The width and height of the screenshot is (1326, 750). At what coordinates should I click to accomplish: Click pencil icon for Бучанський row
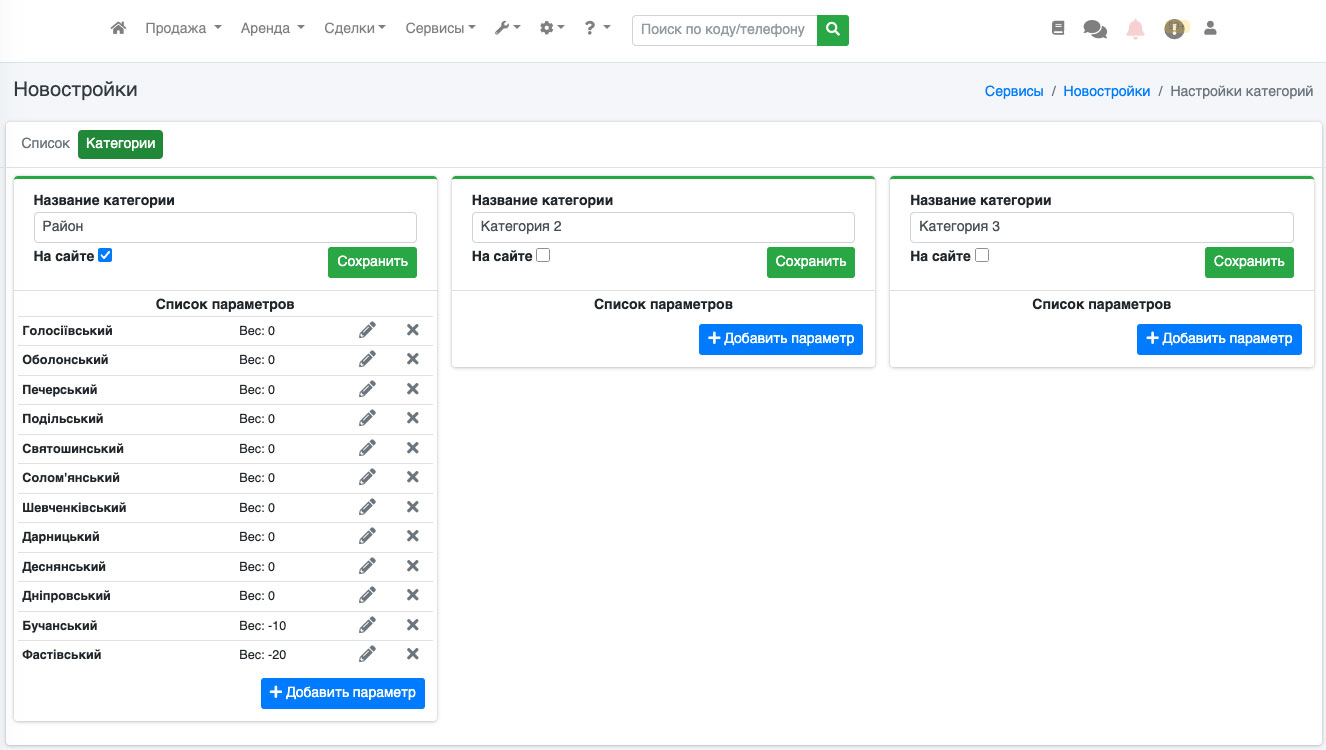coord(367,625)
